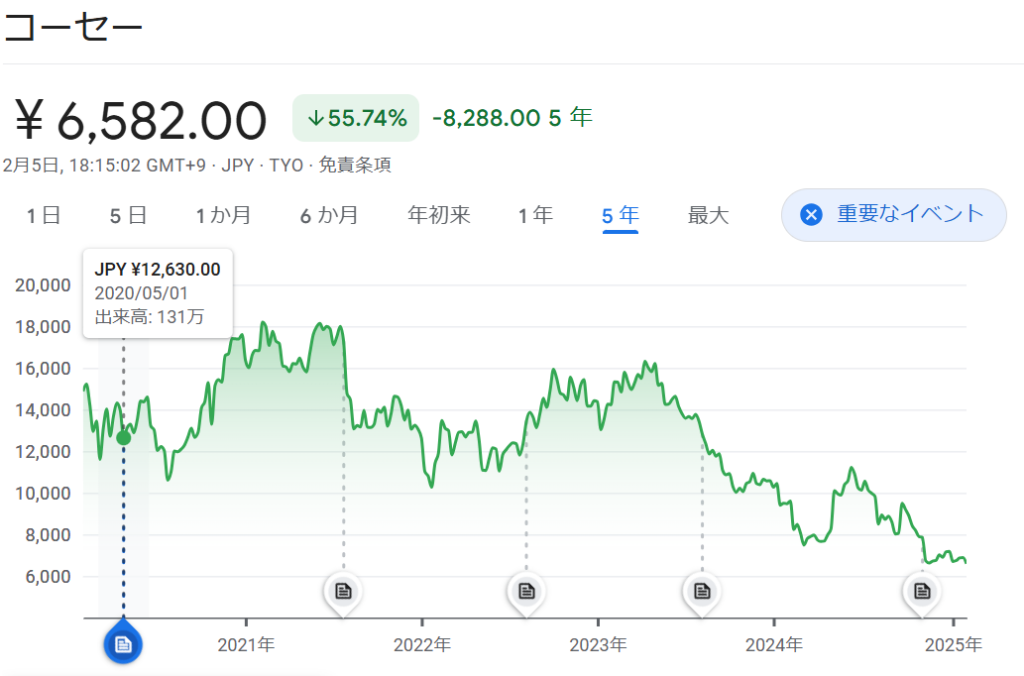Switch to the 6か月 range tab
1024x676 pixels.
click(x=329, y=215)
